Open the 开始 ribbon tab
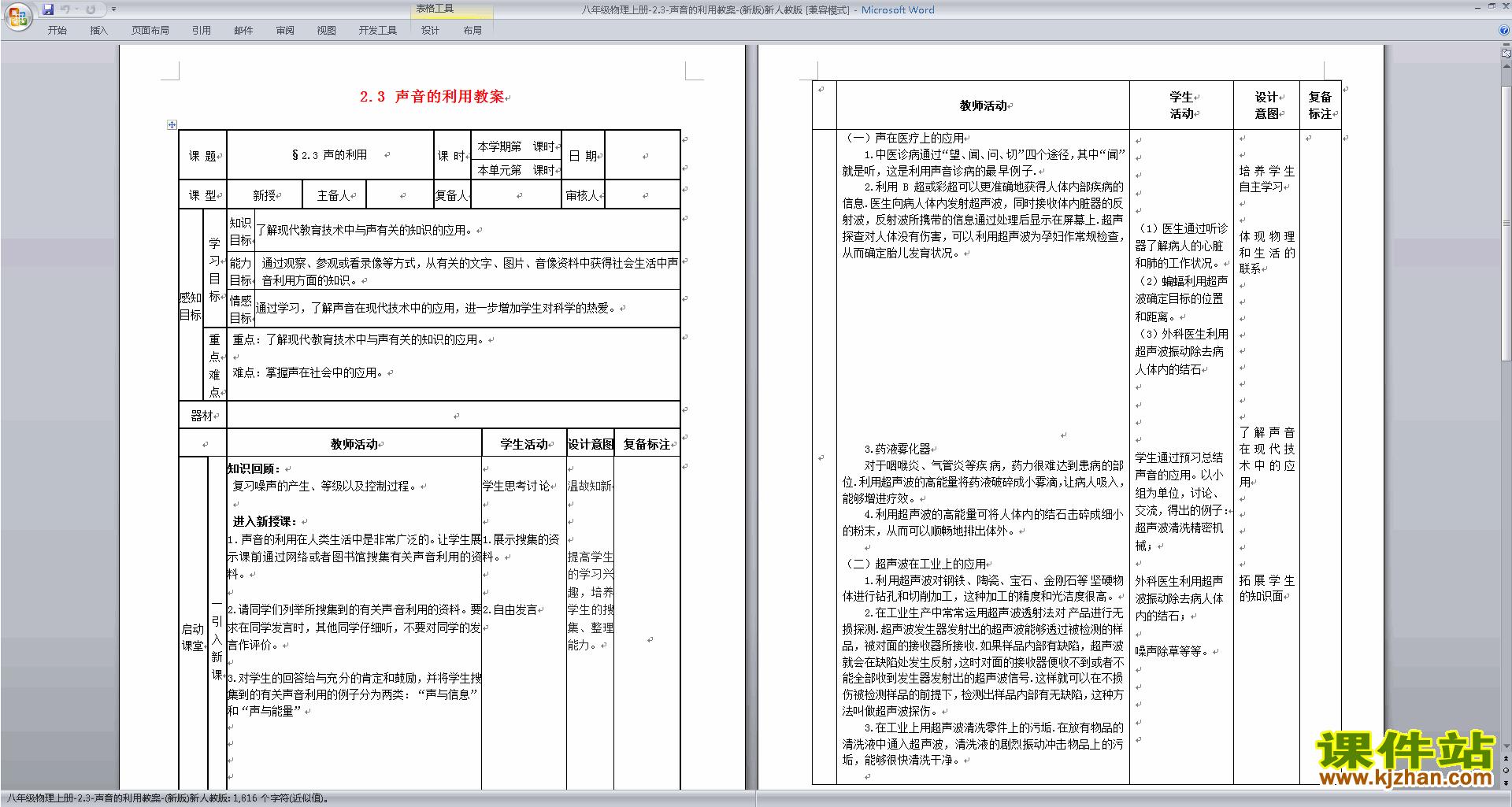This screenshot has height=807, width=1512. [x=57, y=31]
